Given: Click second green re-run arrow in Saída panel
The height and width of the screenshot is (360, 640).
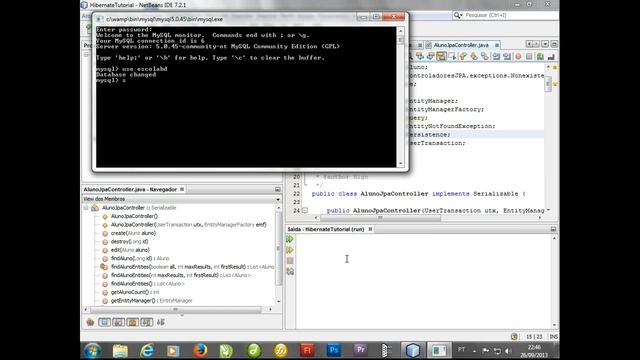Looking at the screenshot, I should tap(290, 250).
